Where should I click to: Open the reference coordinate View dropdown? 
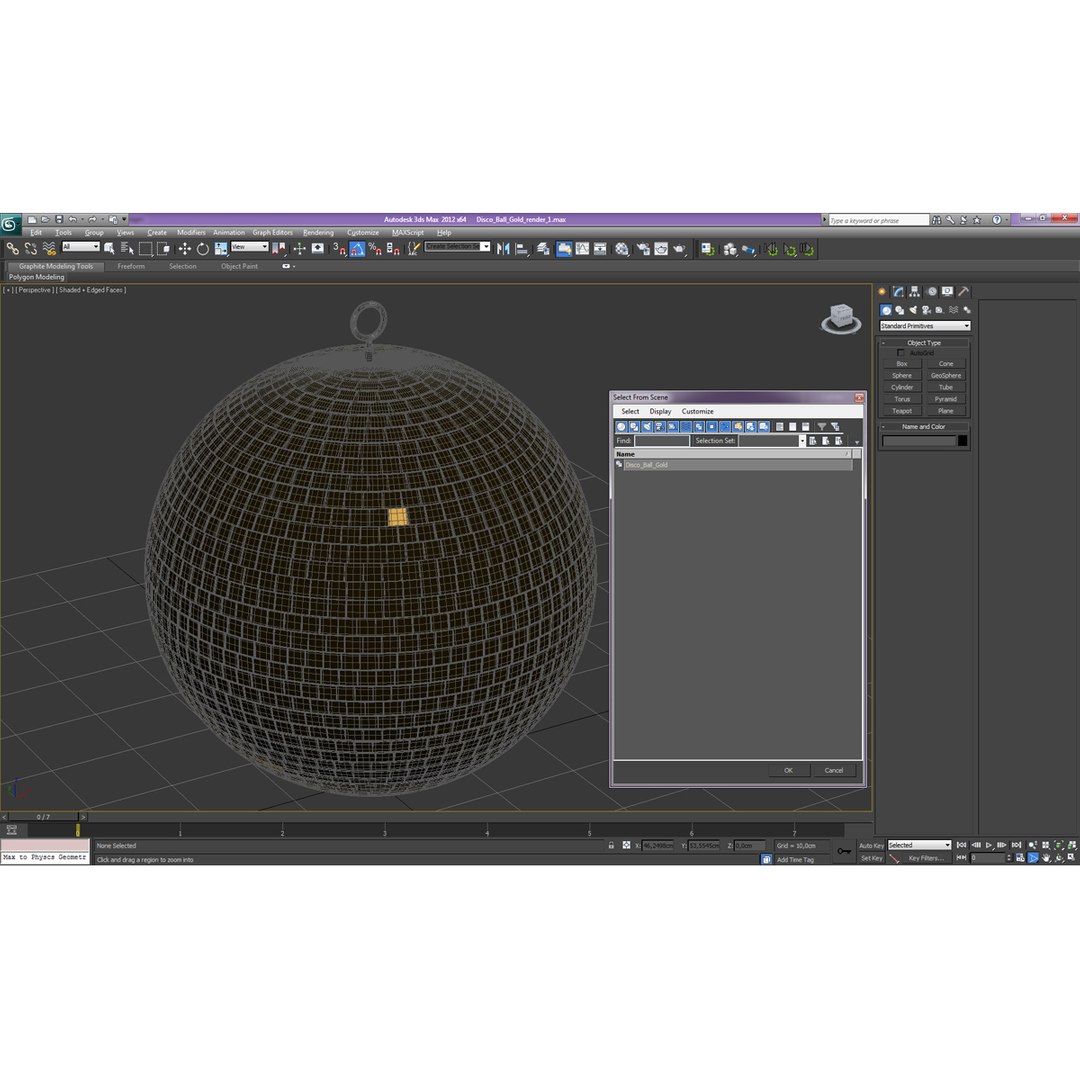coord(249,247)
